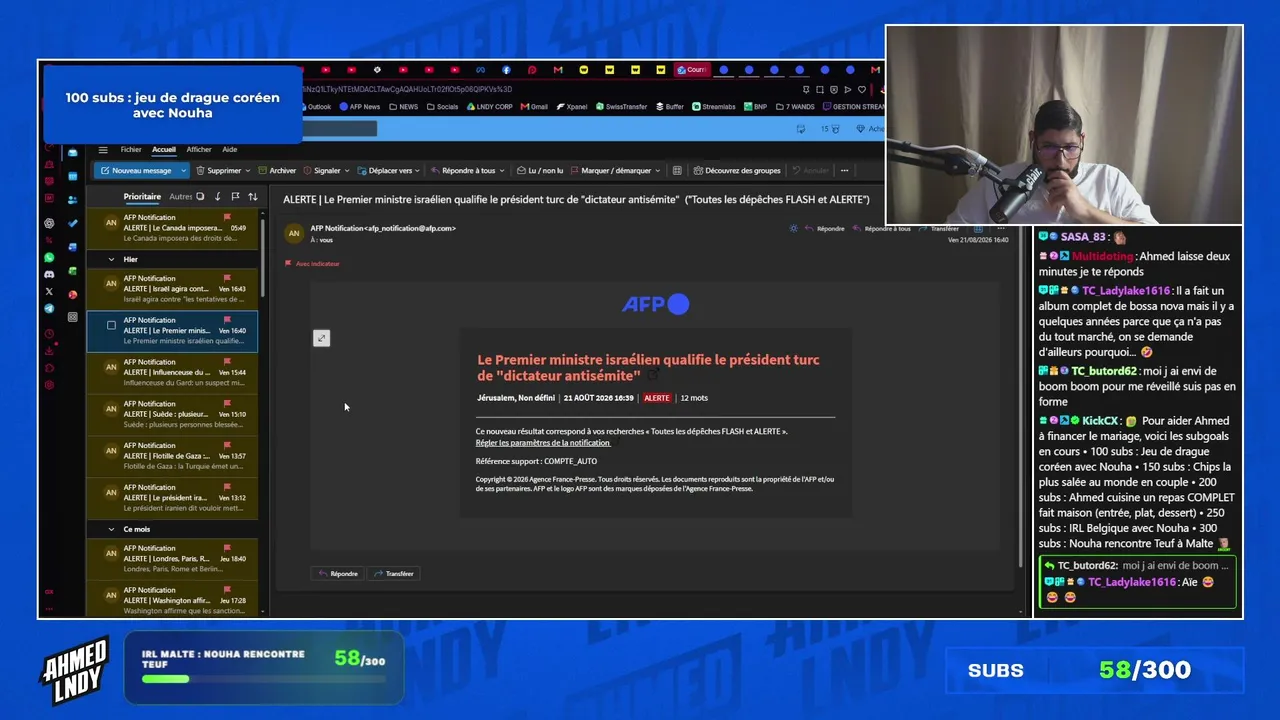The image size is (1280, 720).
Task: Open the hamburger navigation menu in Outlook
Action: (102, 150)
